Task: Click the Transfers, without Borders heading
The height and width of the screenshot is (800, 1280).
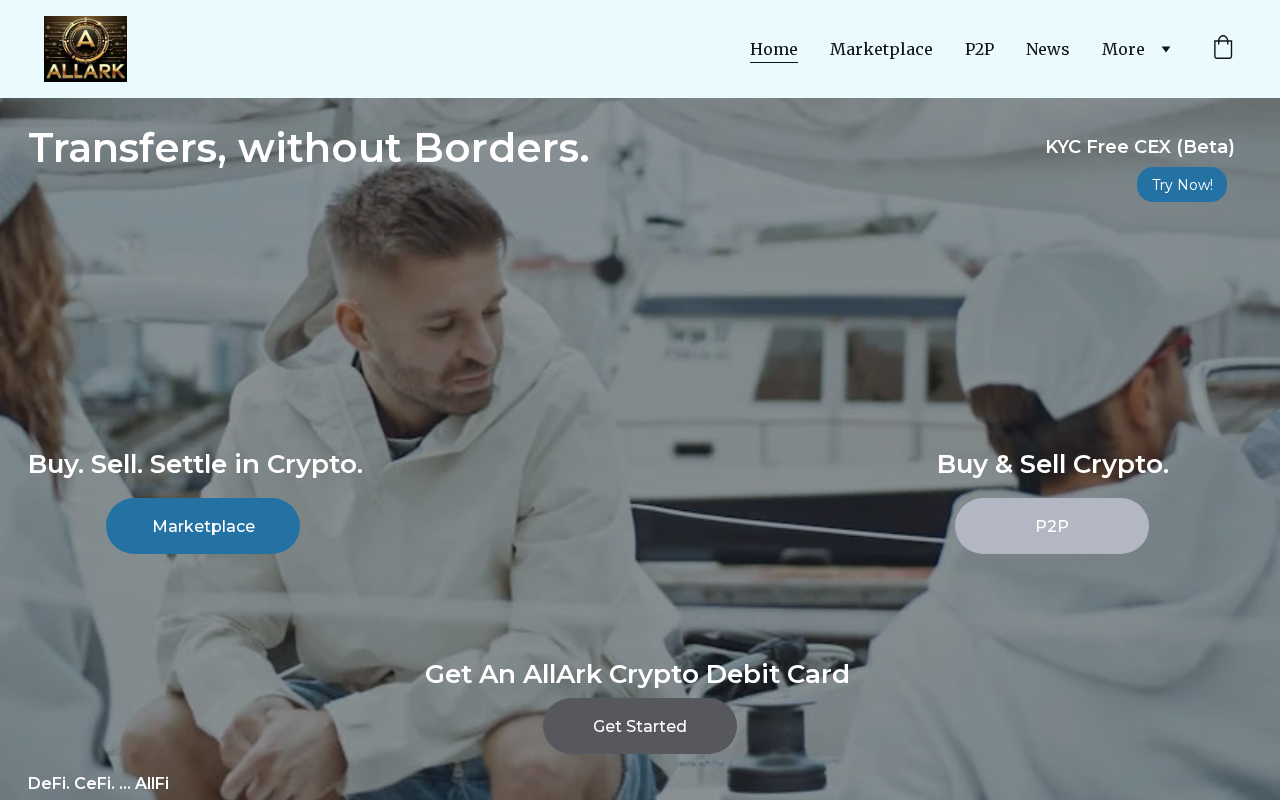Action: (309, 148)
